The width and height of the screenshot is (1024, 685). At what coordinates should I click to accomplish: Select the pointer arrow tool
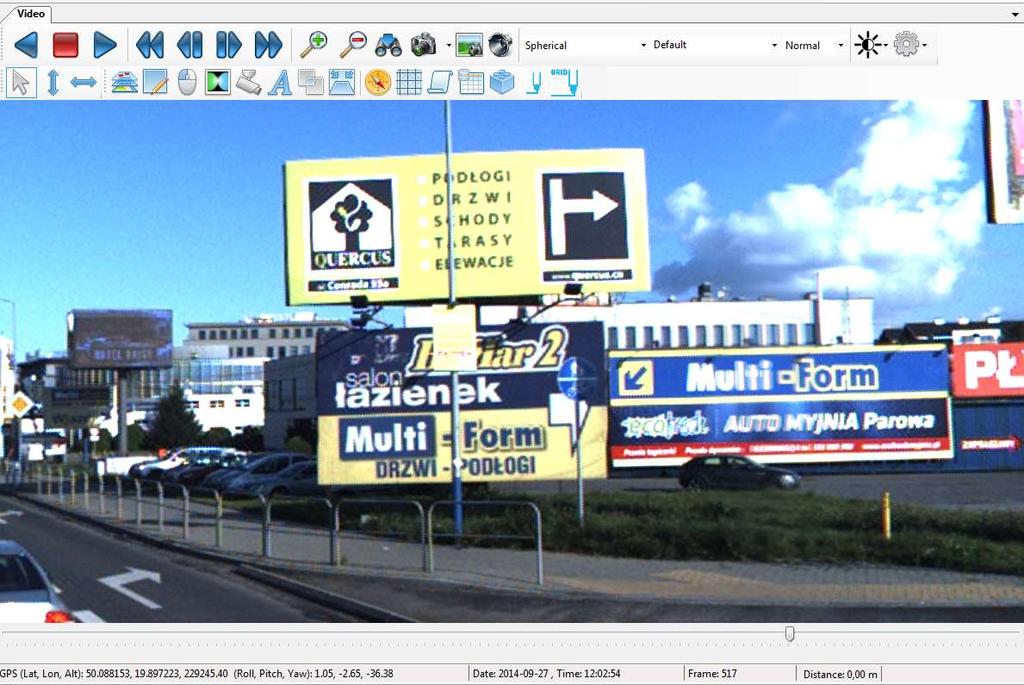tap(21, 83)
